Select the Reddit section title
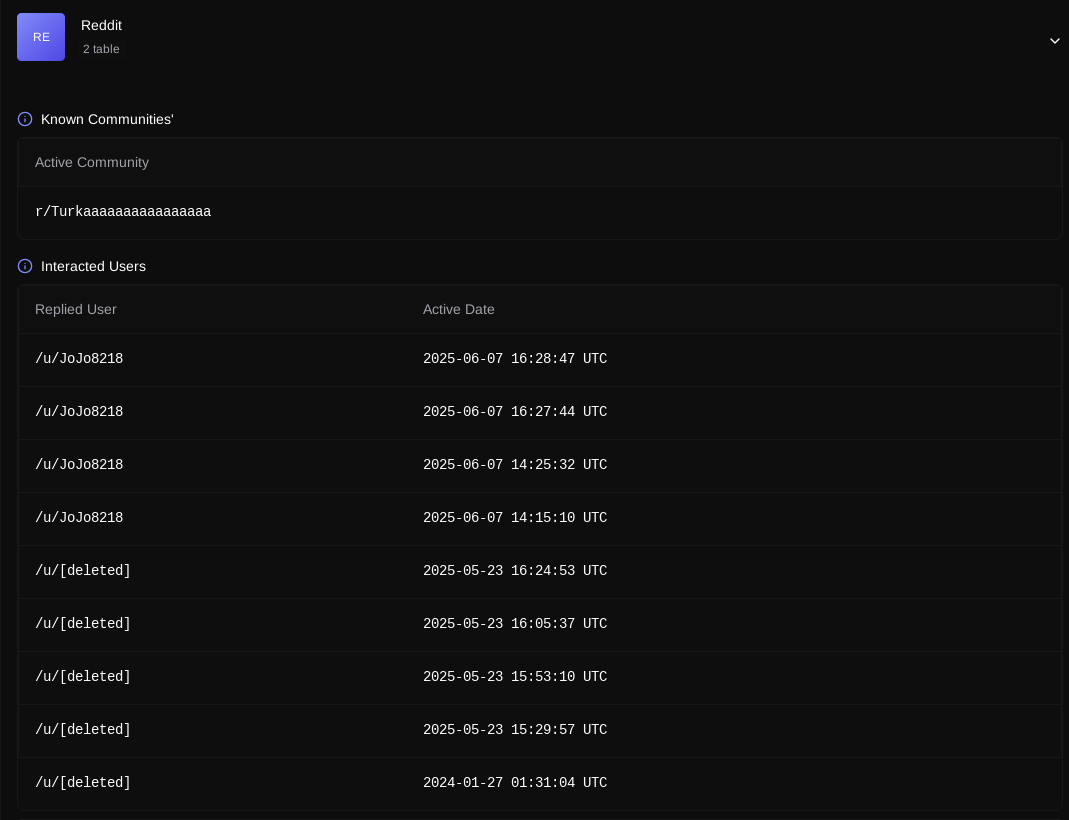Image resolution: width=1069 pixels, height=820 pixels. [101, 25]
